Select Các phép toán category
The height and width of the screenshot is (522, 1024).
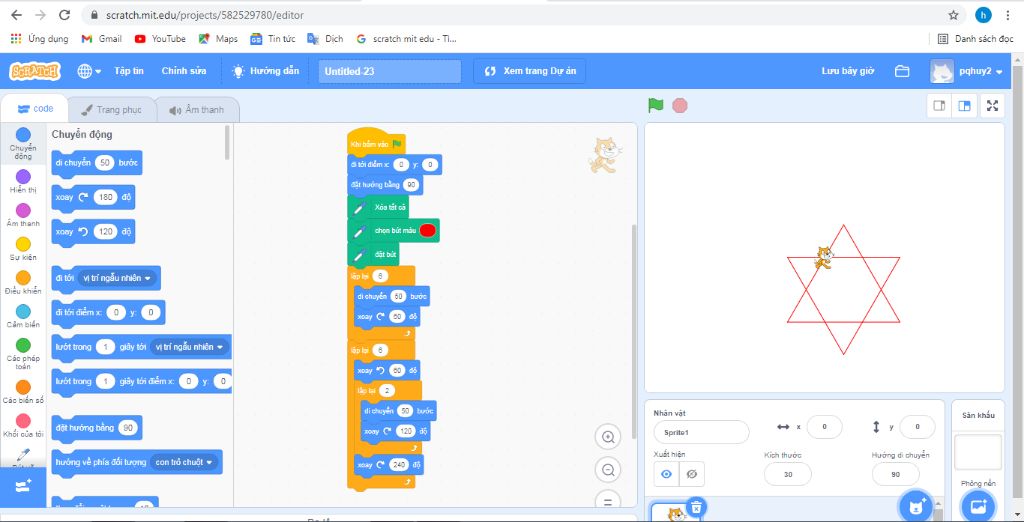pos(23,353)
